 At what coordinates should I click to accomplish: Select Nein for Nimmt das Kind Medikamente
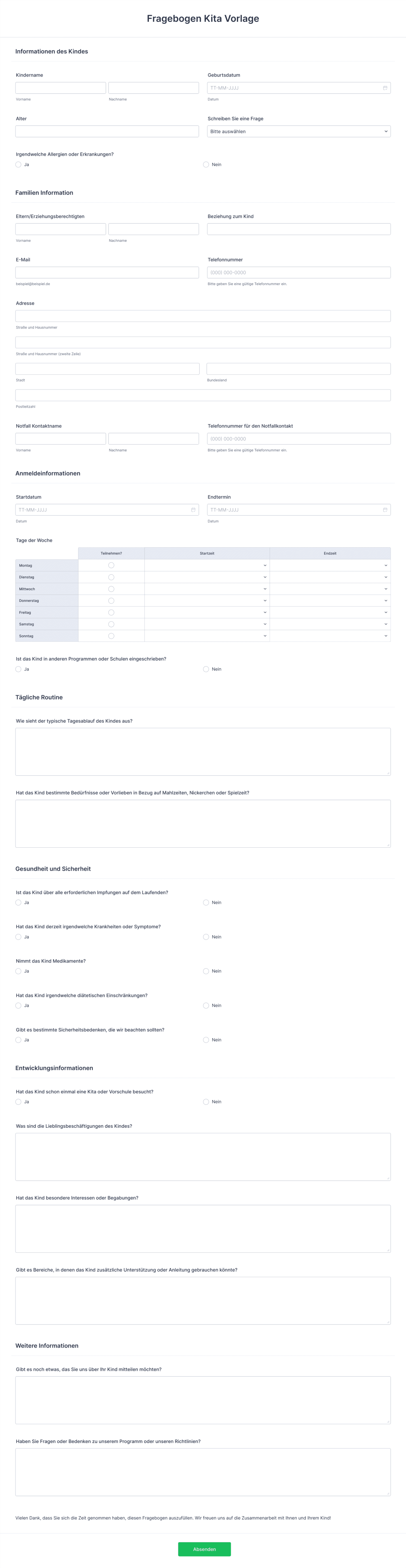click(x=205, y=972)
